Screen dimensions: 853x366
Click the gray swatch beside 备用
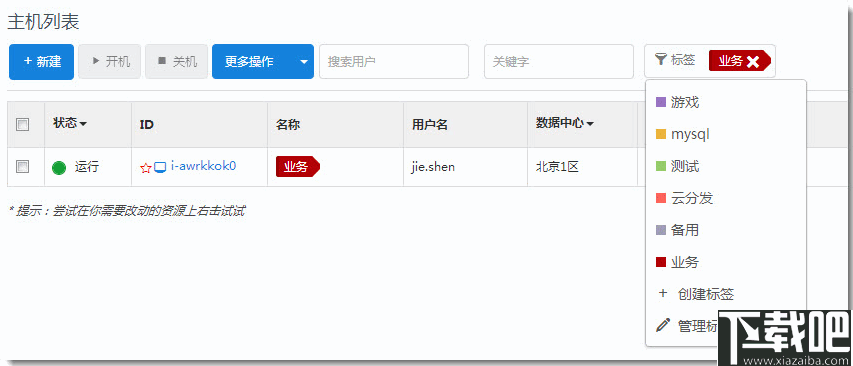point(661,230)
